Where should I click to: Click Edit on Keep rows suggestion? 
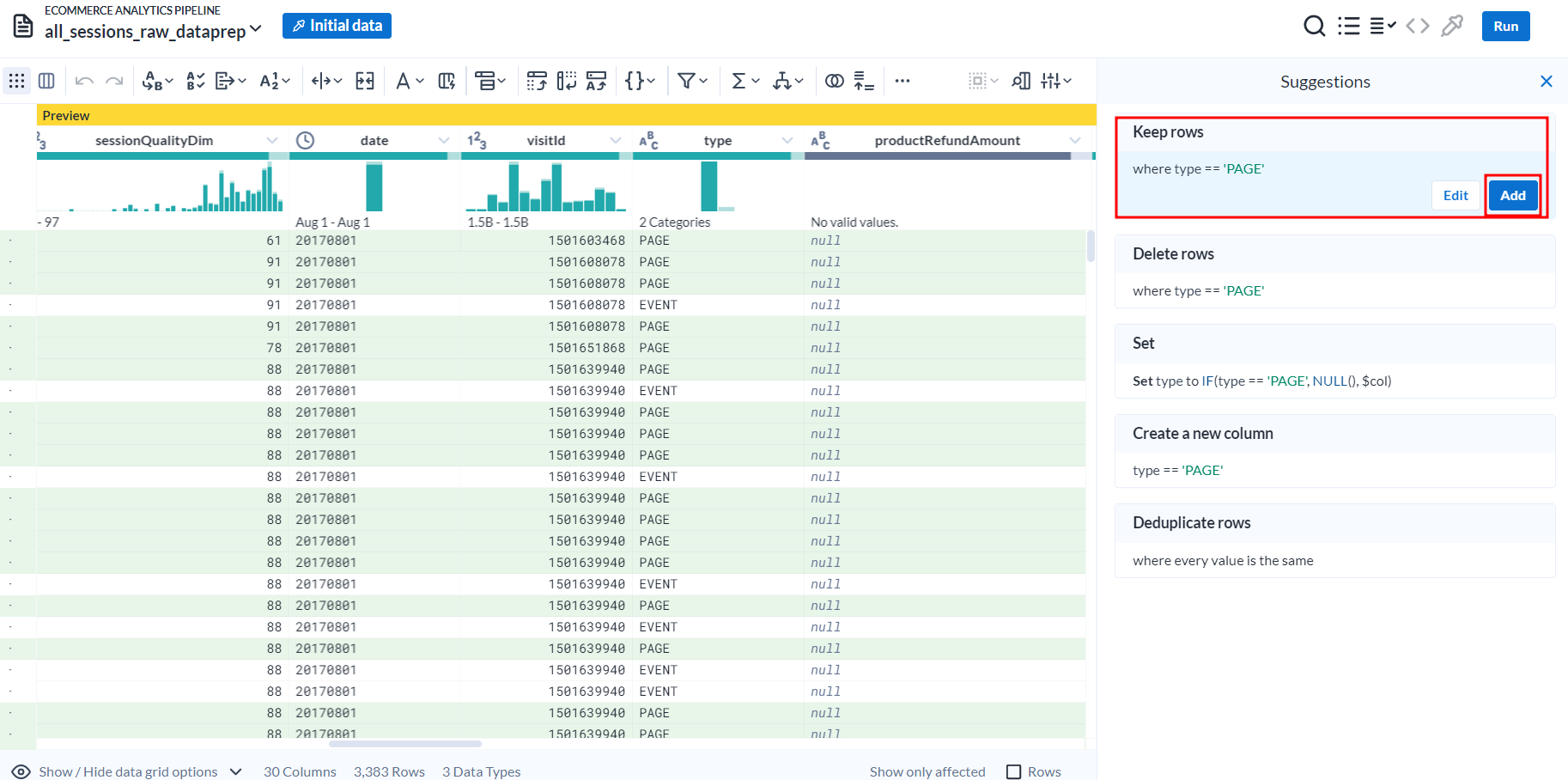pyautogui.click(x=1456, y=196)
